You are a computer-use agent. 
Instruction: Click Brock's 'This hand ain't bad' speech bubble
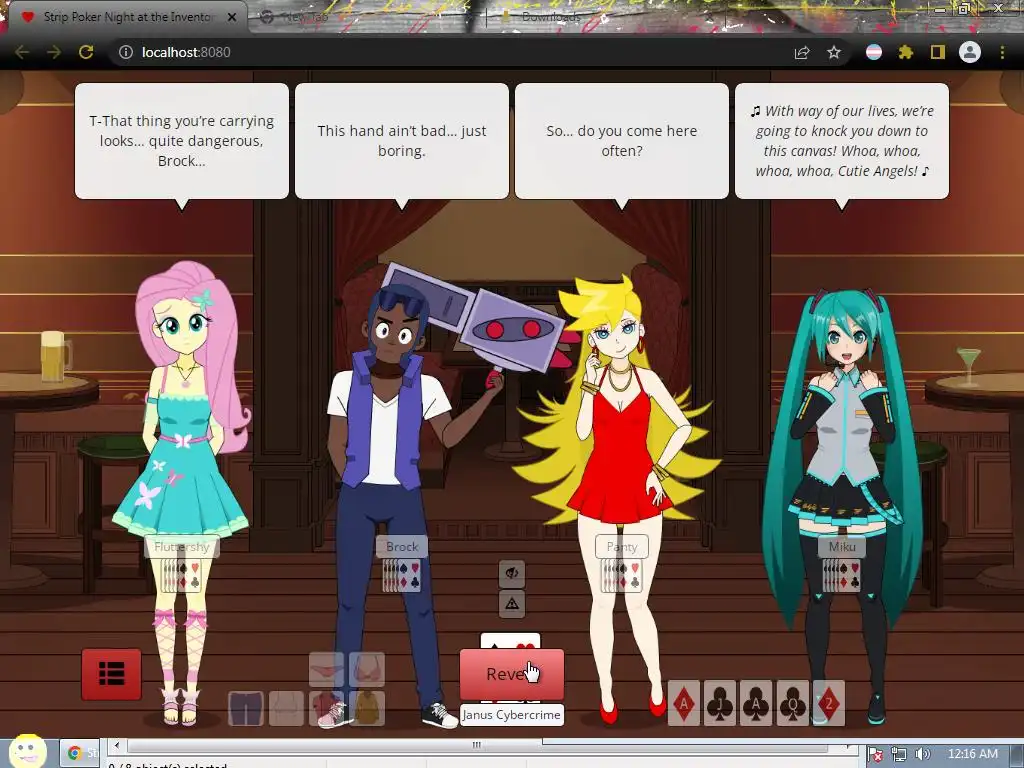coord(402,141)
